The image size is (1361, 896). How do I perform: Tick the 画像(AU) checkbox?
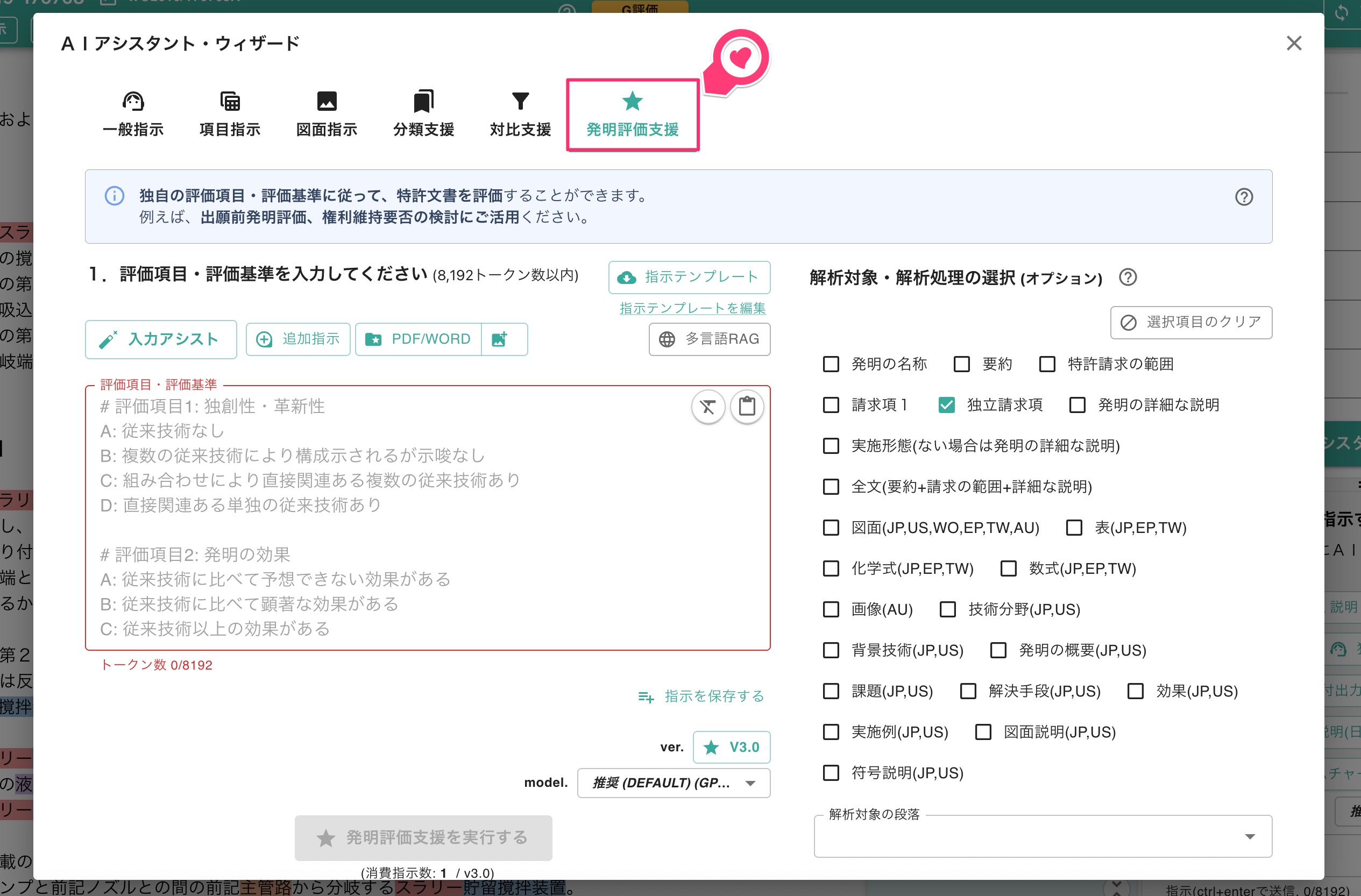(831, 609)
